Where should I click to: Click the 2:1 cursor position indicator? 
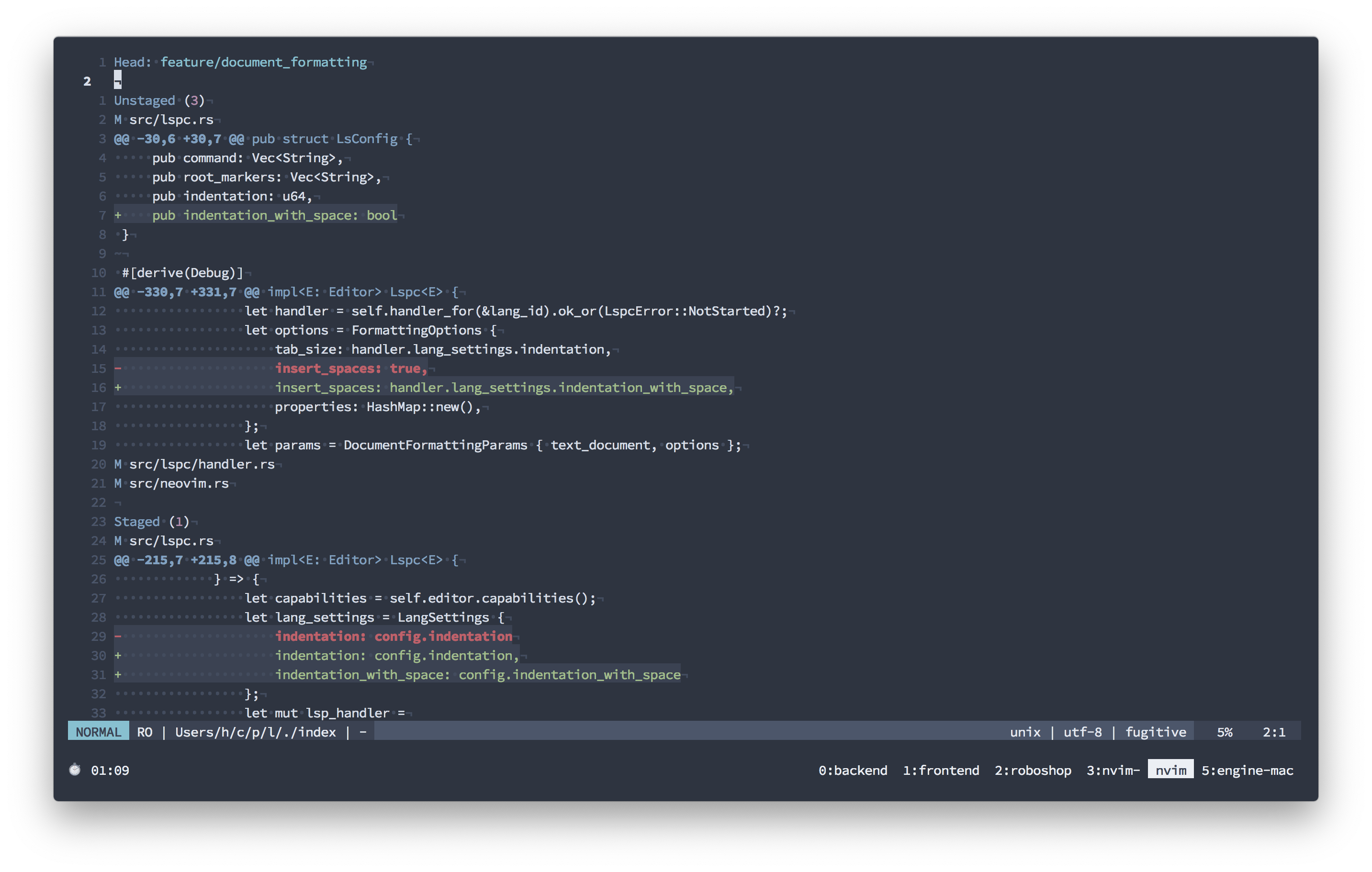[1274, 732]
